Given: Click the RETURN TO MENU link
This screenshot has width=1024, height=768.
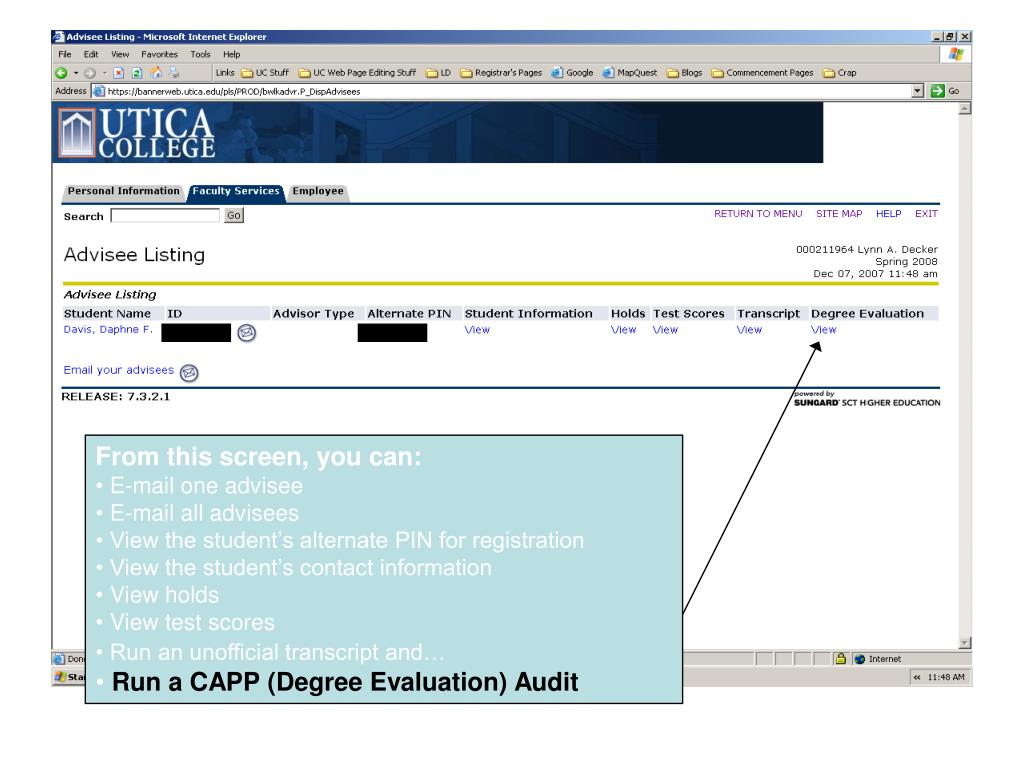Looking at the screenshot, I should [758, 214].
